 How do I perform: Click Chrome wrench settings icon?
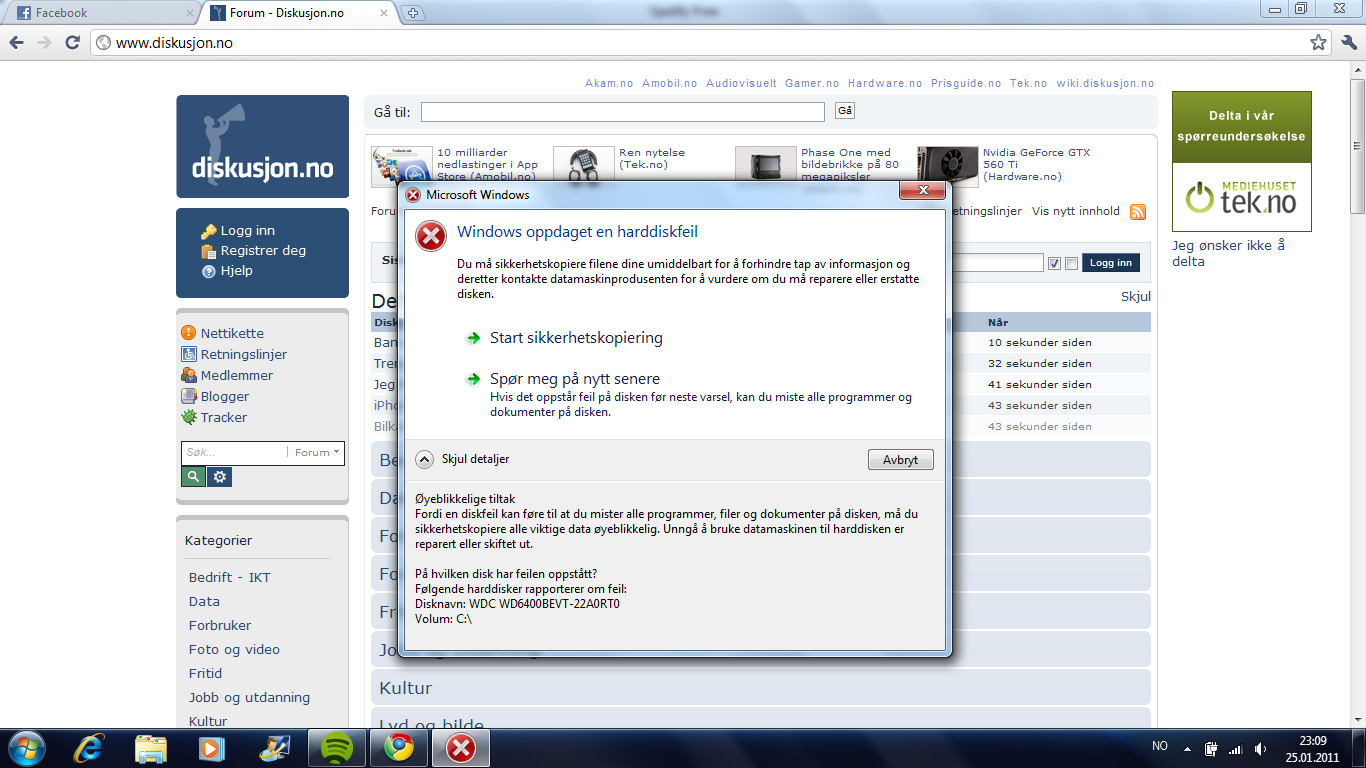coord(1348,42)
